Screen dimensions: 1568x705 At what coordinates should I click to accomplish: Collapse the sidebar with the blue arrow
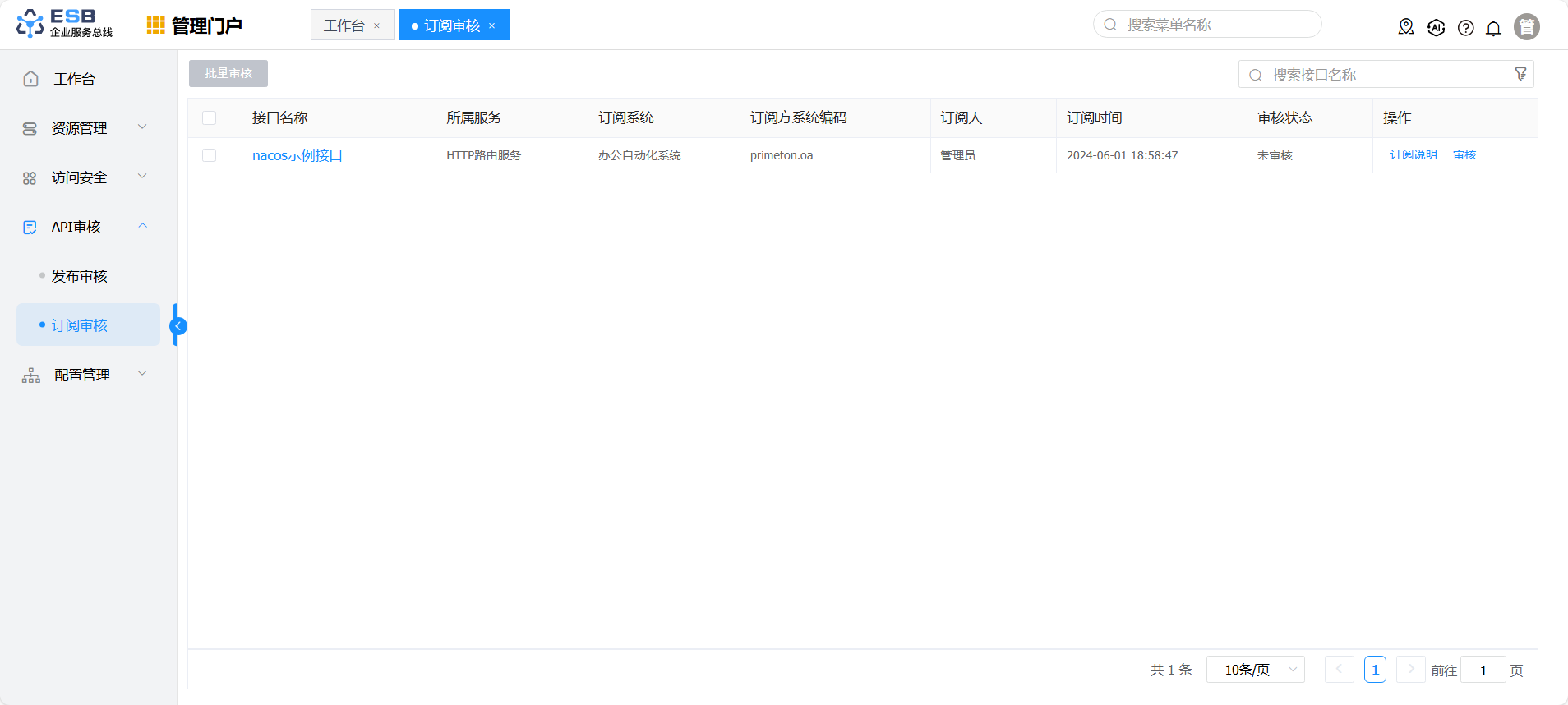point(178,326)
